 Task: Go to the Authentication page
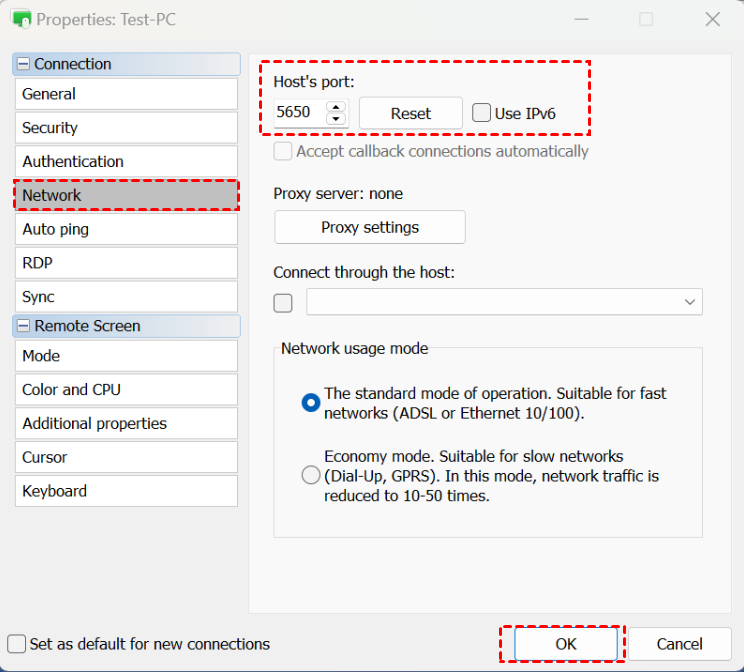[126, 162]
